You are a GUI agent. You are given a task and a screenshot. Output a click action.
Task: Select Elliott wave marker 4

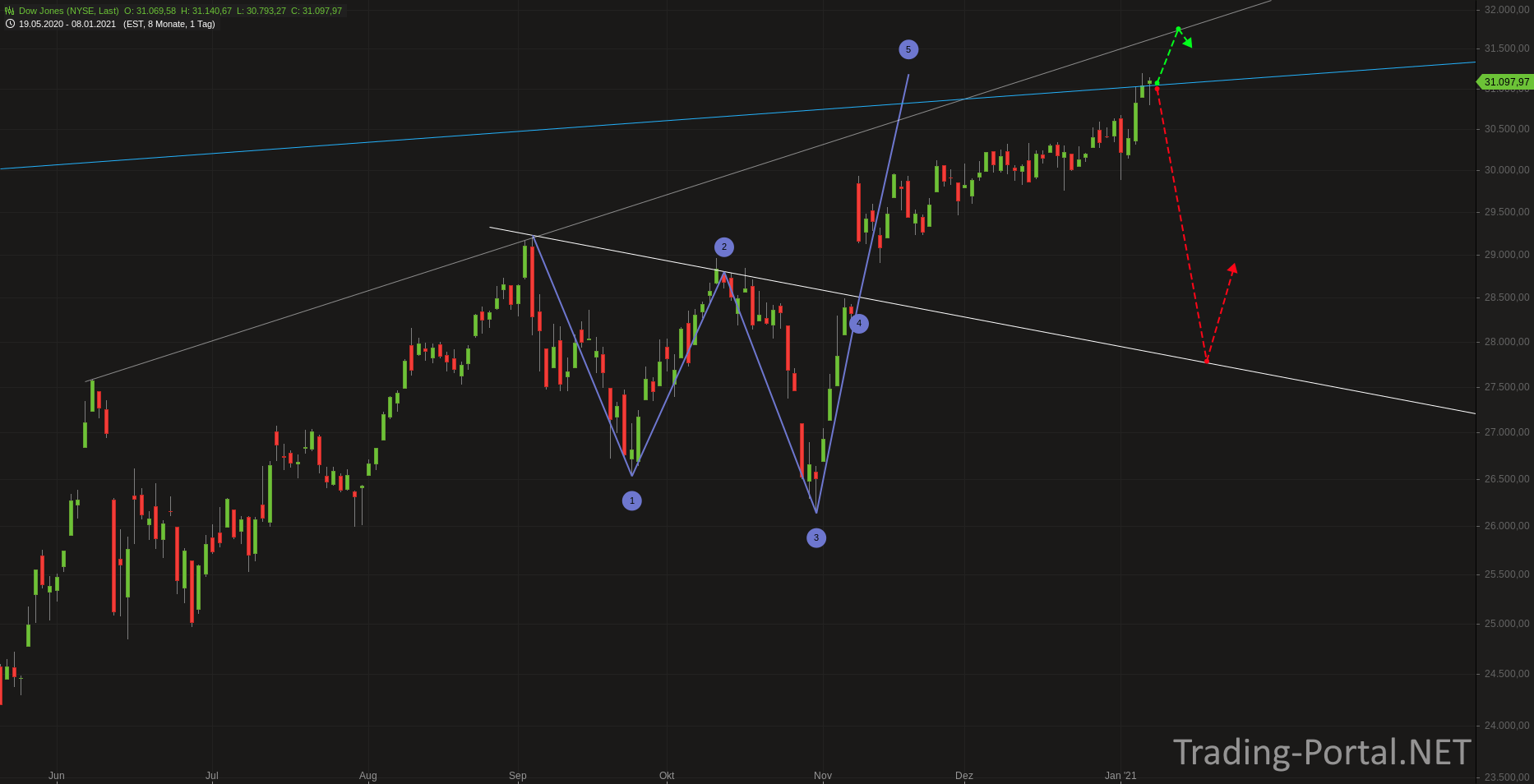click(858, 323)
